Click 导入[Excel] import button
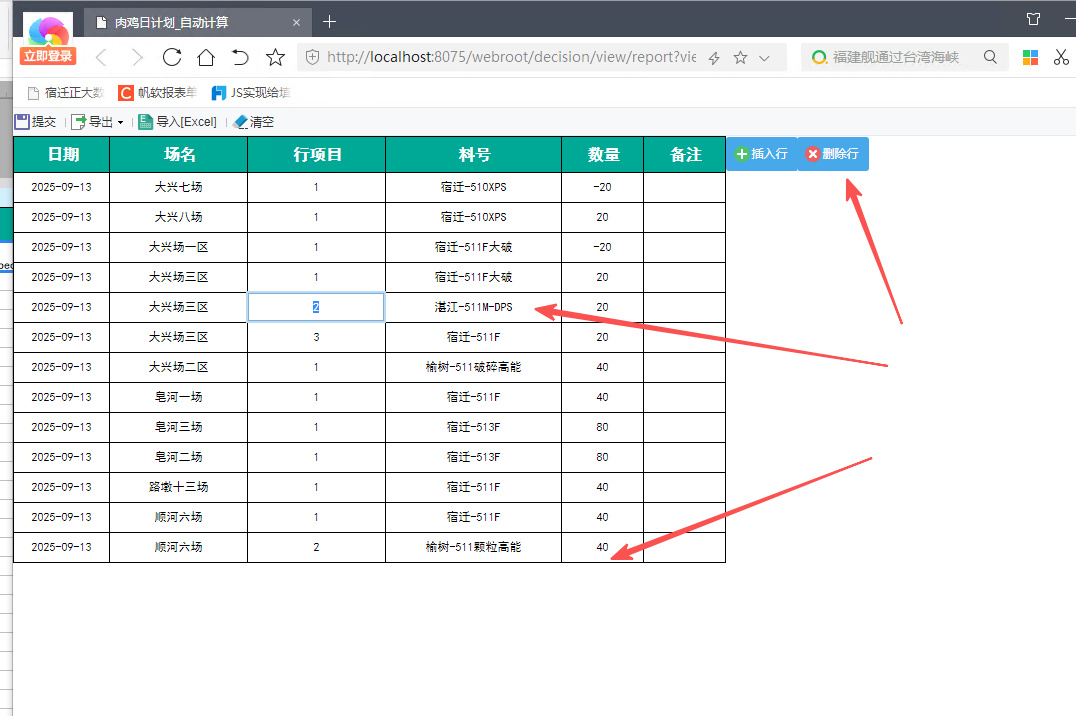The image size is (1076, 716). point(177,122)
